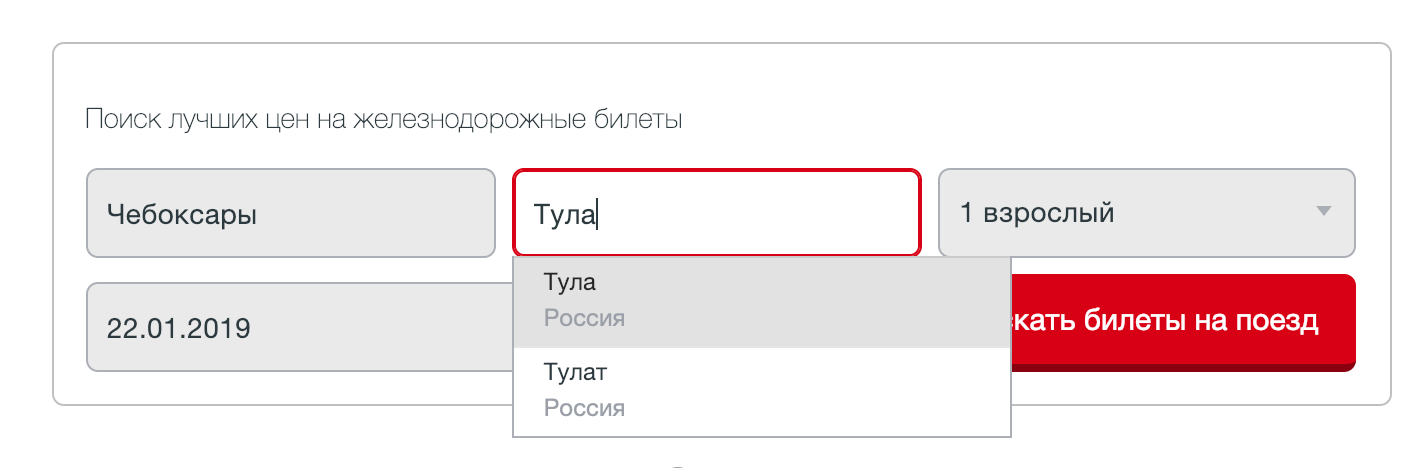Pick the highlighted first autocomplete row
The width and height of the screenshot is (1428, 468).
[762, 302]
